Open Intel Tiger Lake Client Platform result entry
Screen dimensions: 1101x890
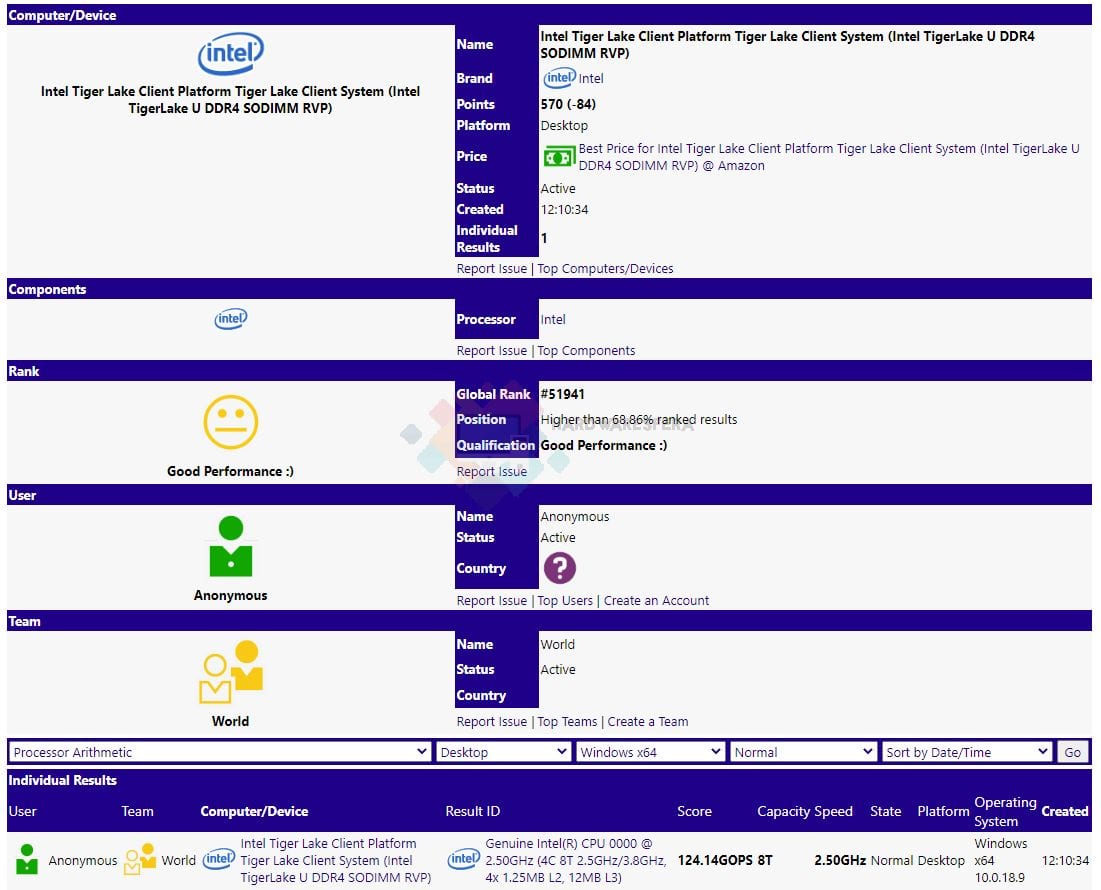tap(336, 861)
